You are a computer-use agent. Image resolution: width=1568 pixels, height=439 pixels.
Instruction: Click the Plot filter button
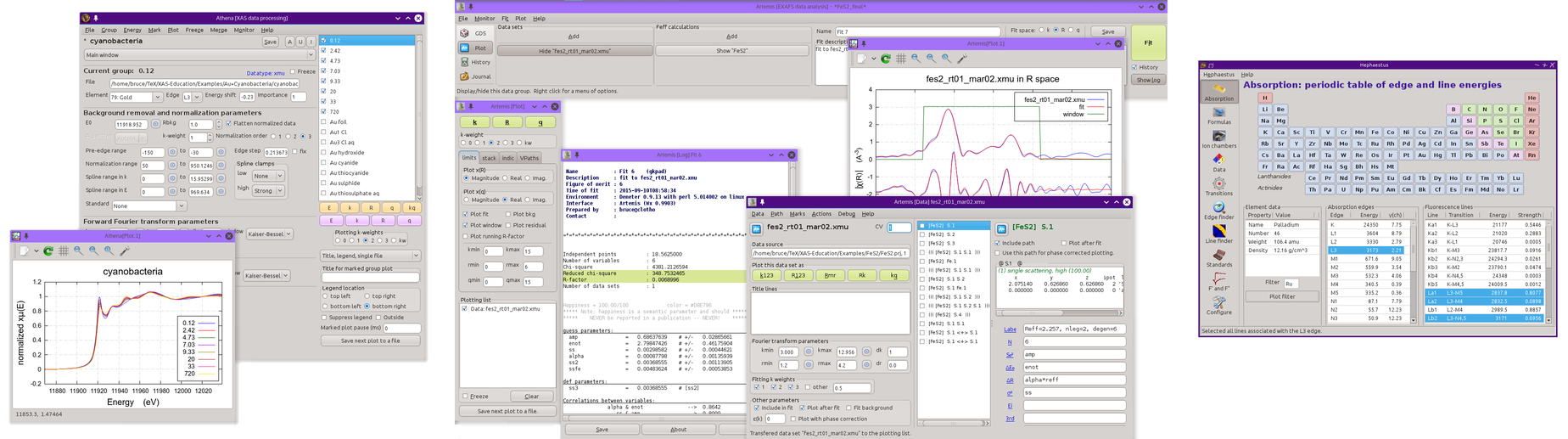(1282, 296)
